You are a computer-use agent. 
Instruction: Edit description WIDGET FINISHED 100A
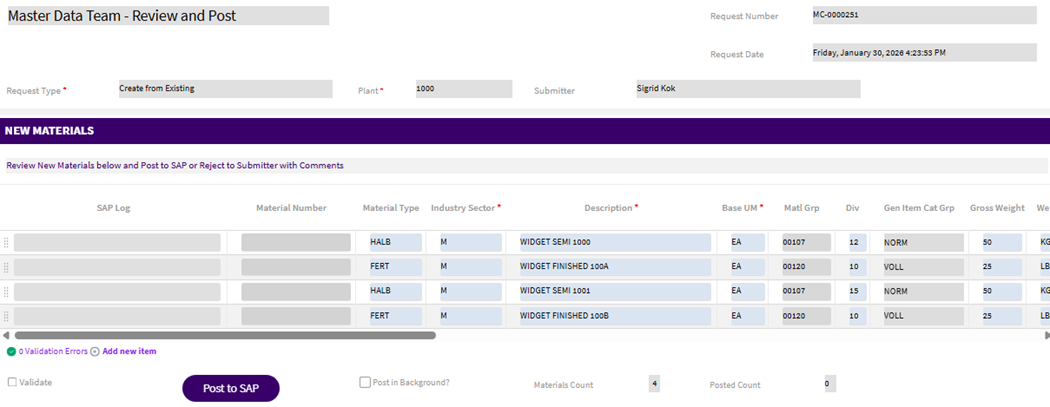click(615, 267)
